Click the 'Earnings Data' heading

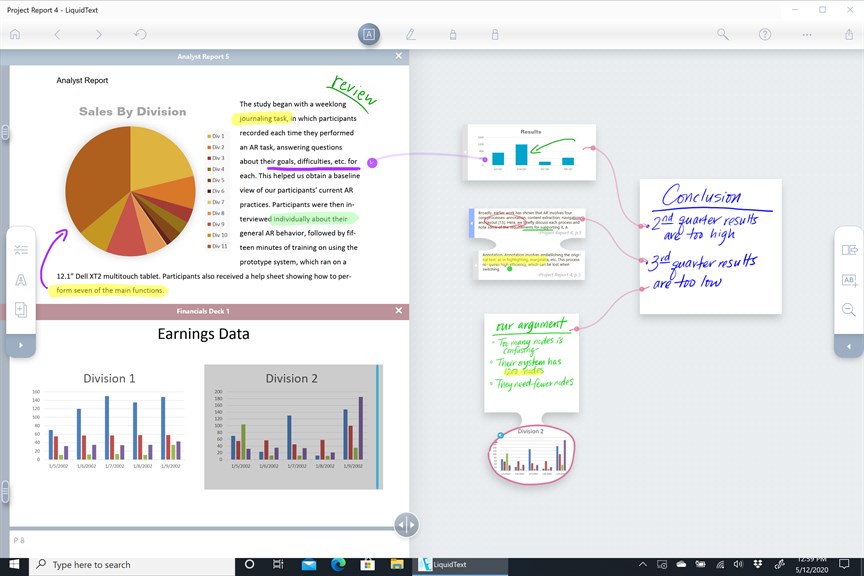tap(203, 334)
